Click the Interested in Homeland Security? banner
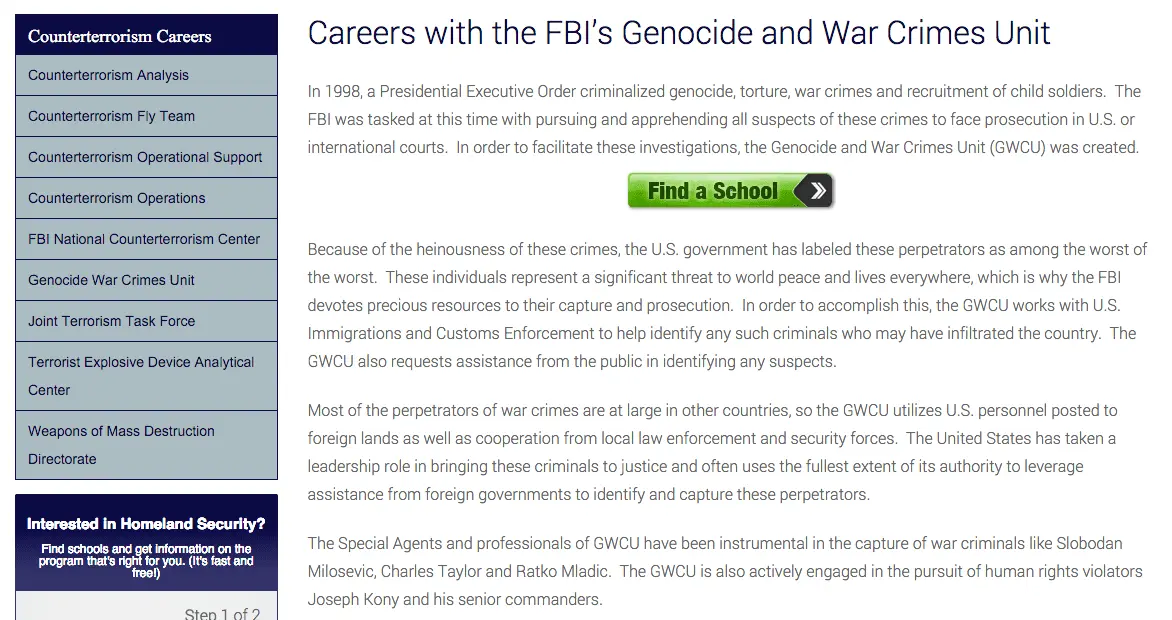 [146, 524]
